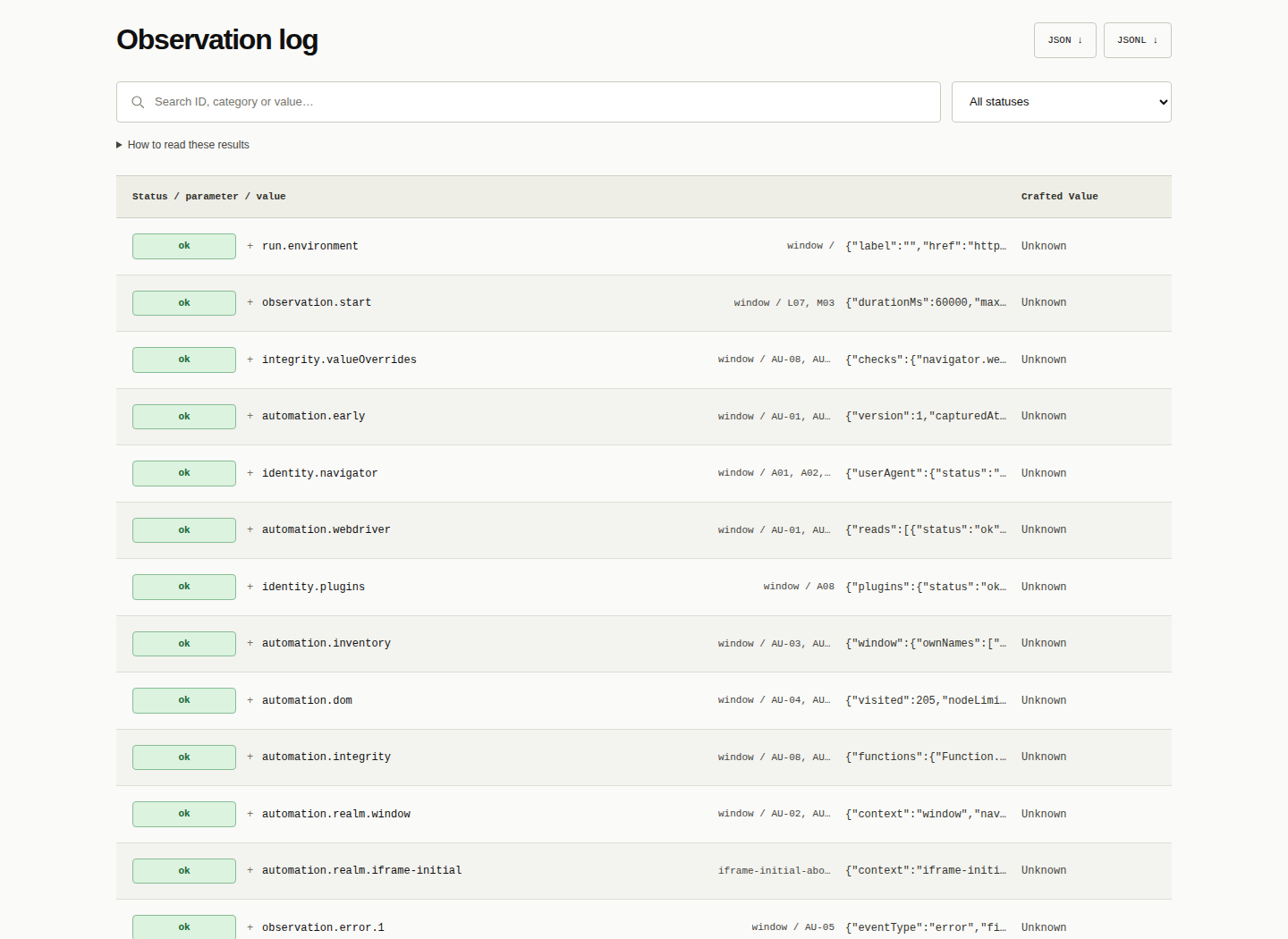The image size is (1288, 939).
Task: Click the 'window / AU-05' source text
Action: tap(793, 927)
